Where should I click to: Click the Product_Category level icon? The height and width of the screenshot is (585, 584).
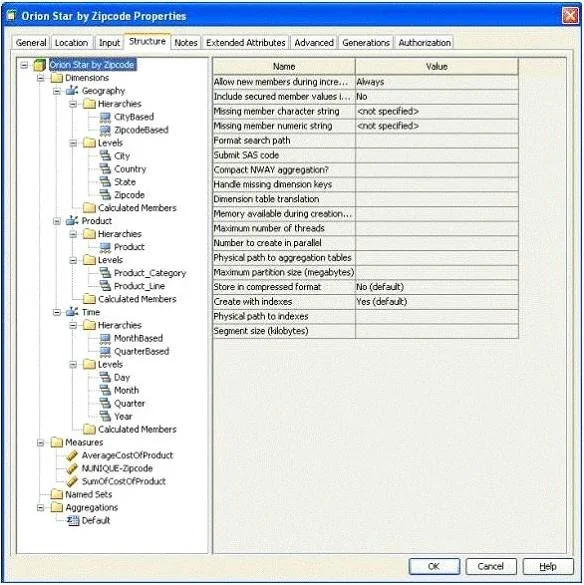(105, 273)
